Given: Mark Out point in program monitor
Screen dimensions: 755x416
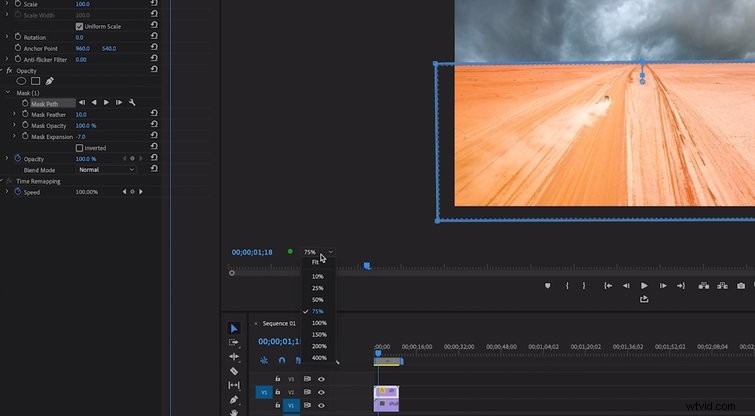Looking at the screenshot, I should click(x=584, y=286).
